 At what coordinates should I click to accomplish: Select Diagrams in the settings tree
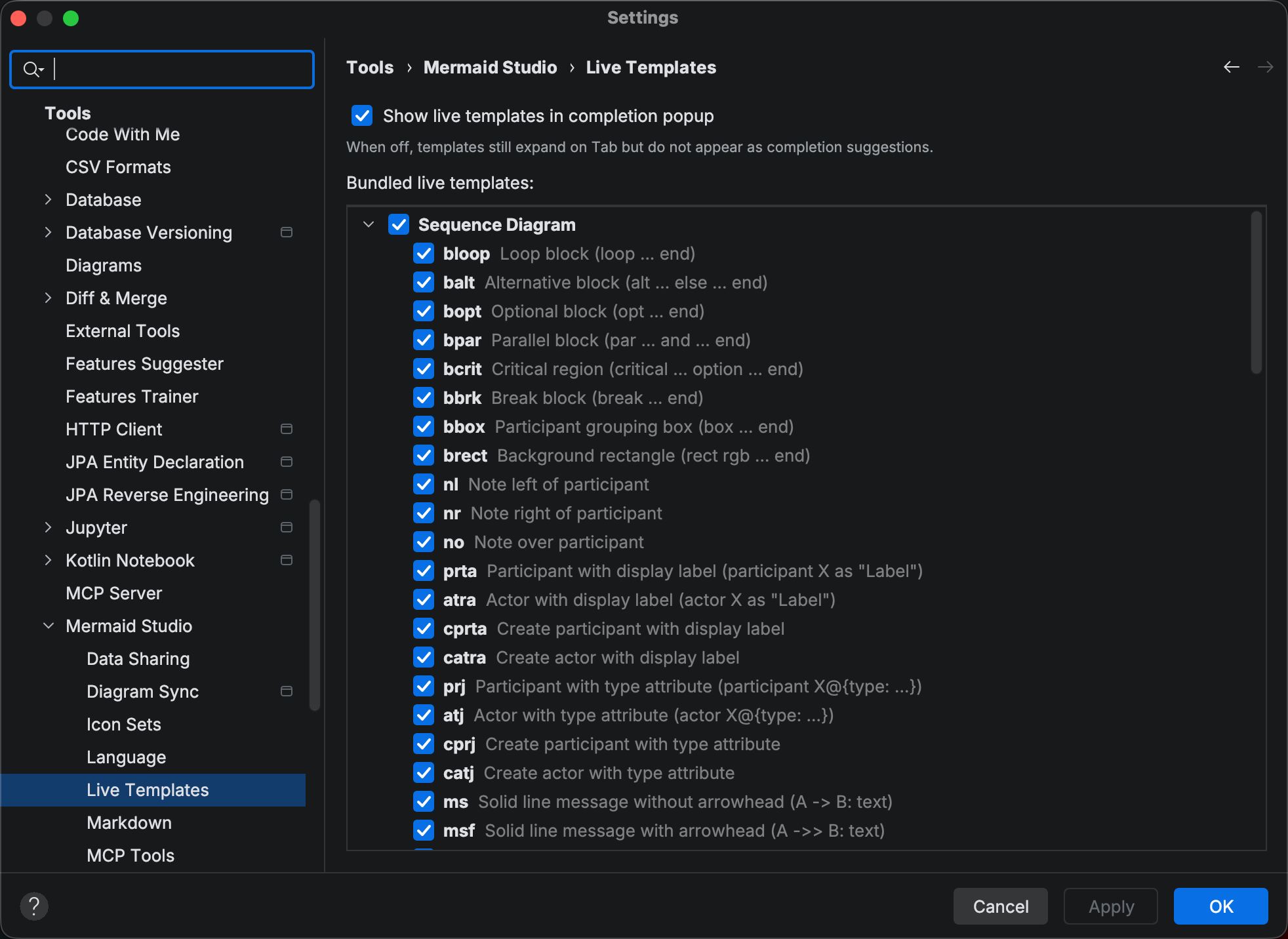click(x=104, y=266)
